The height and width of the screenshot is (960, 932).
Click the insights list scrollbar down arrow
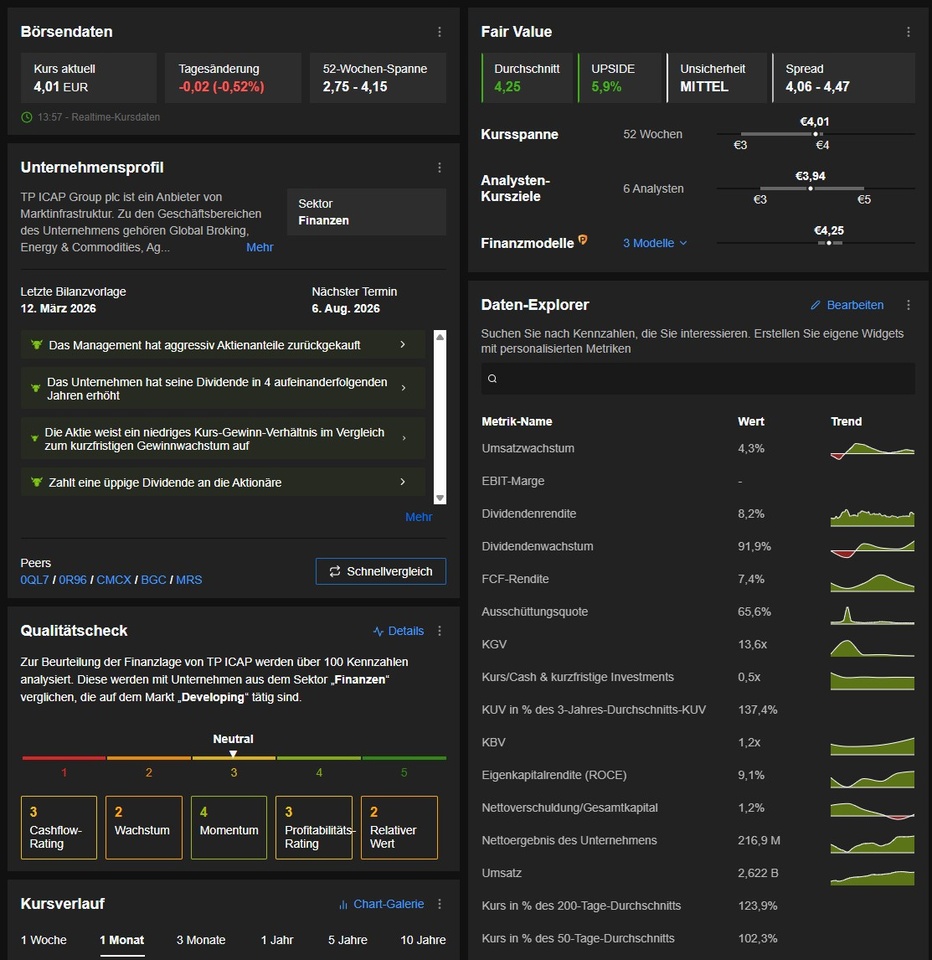(440, 498)
